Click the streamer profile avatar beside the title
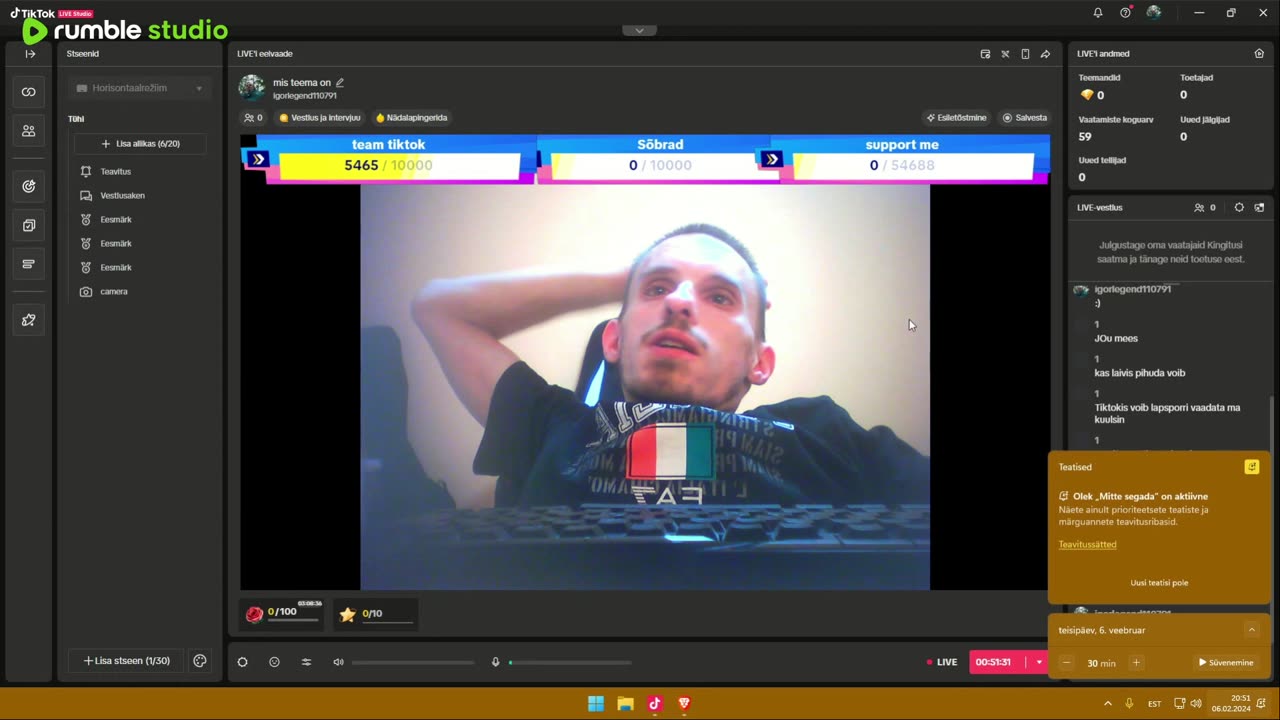1280x720 pixels. point(251,88)
